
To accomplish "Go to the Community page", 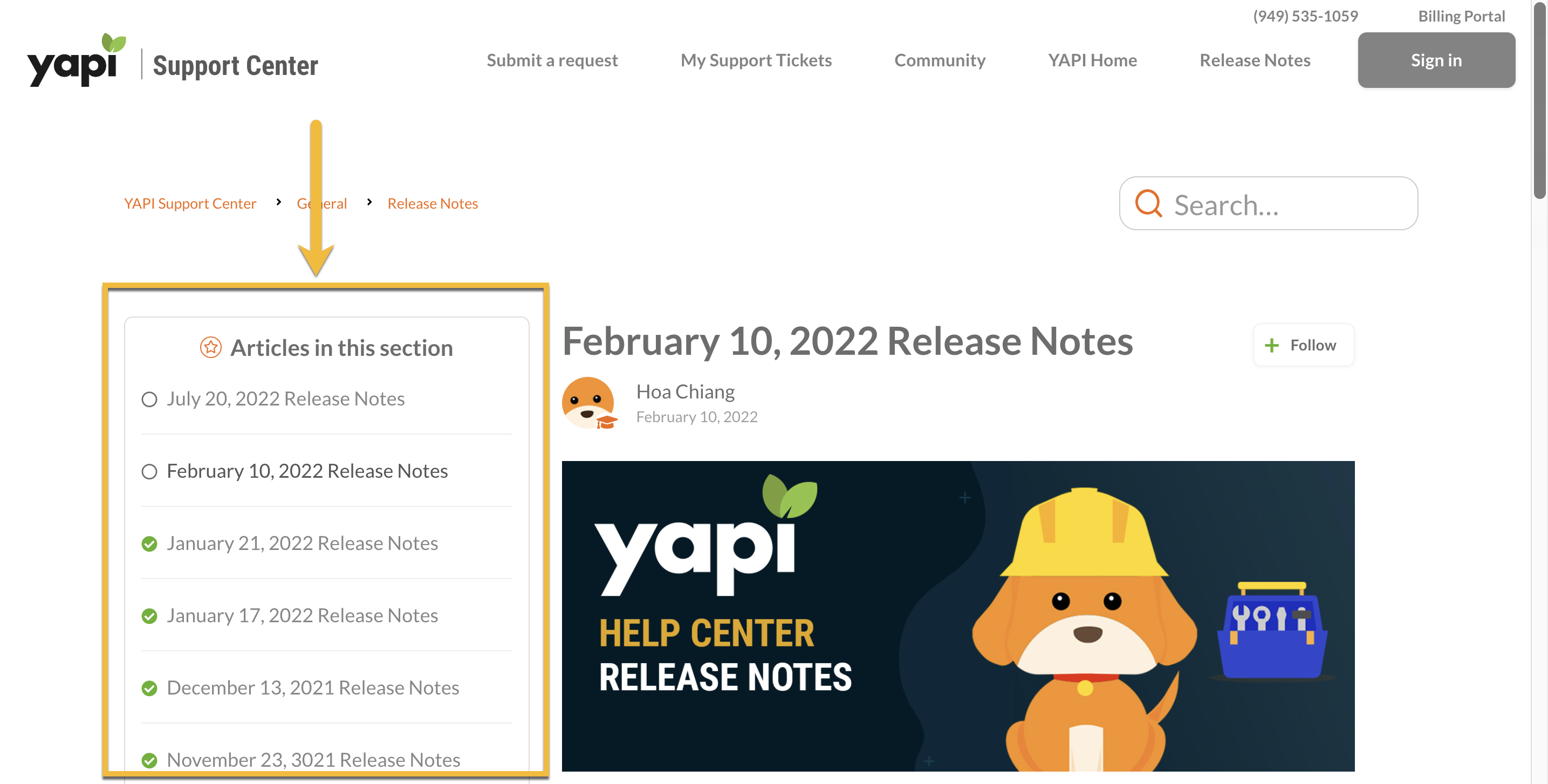I will coord(939,60).
